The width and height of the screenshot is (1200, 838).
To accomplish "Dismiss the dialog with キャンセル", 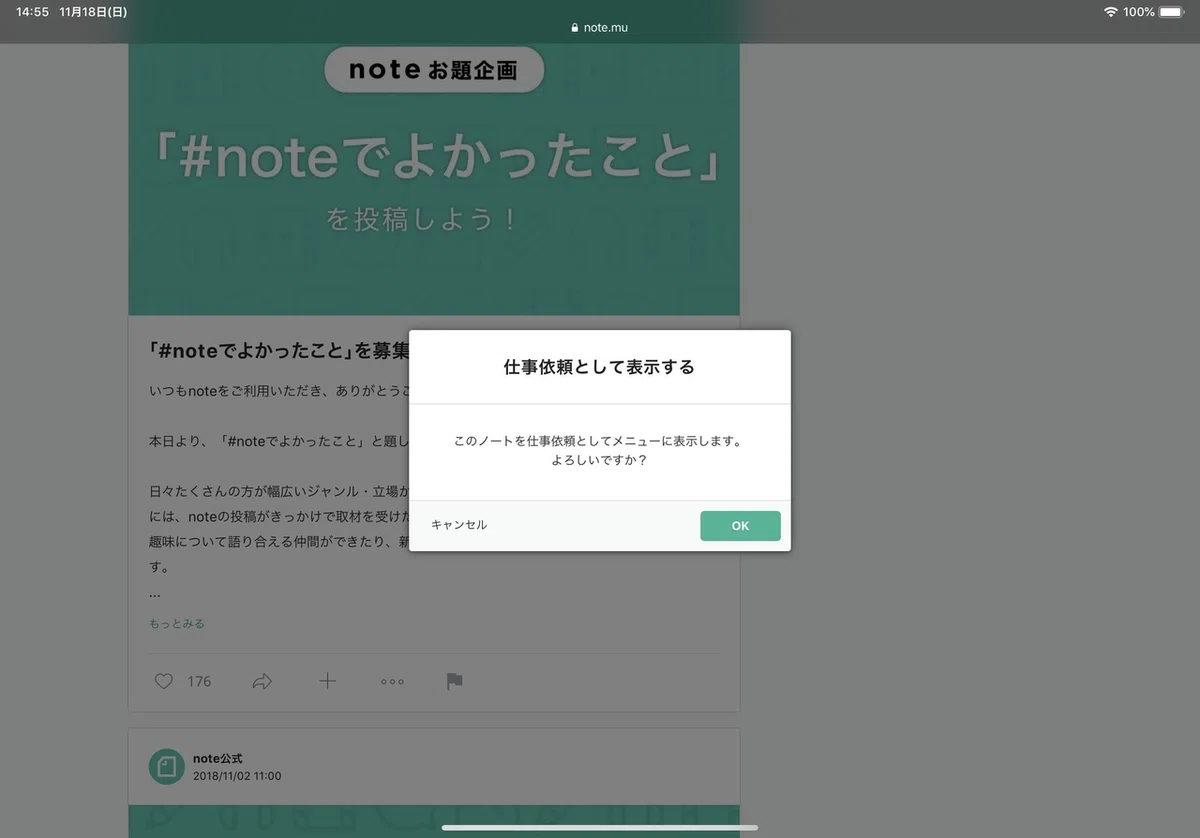I will [459, 525].
